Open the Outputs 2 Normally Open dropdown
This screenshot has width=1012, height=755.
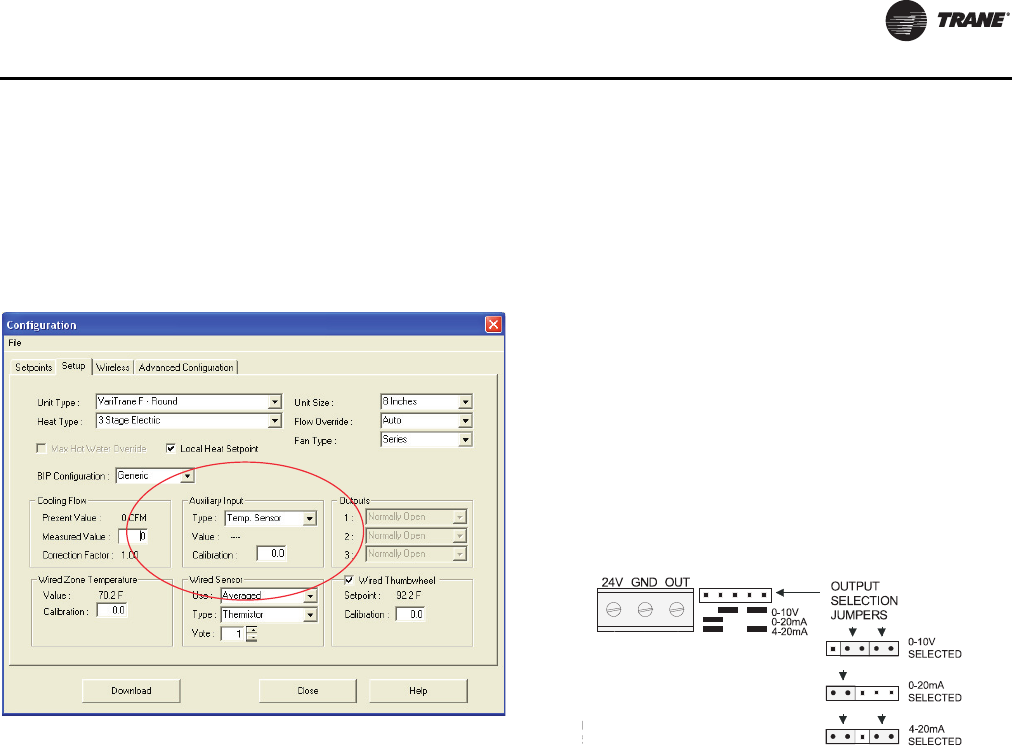tap(459, 536)
